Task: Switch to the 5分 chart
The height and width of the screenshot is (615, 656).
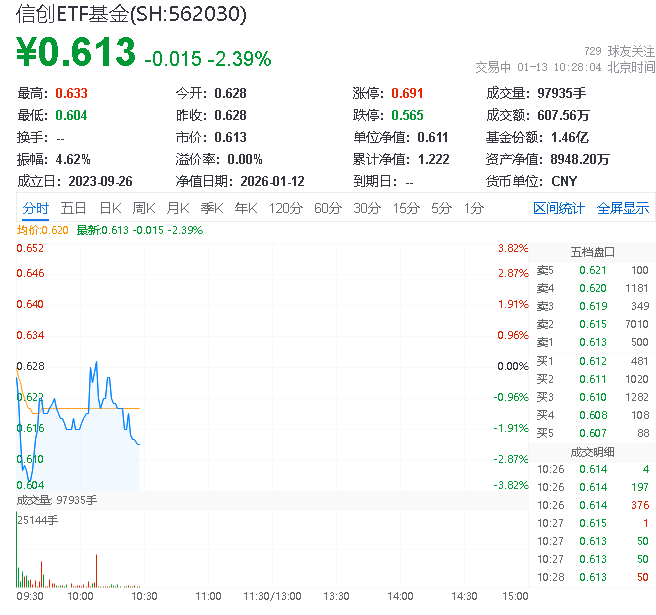Action: pos(441,208)
